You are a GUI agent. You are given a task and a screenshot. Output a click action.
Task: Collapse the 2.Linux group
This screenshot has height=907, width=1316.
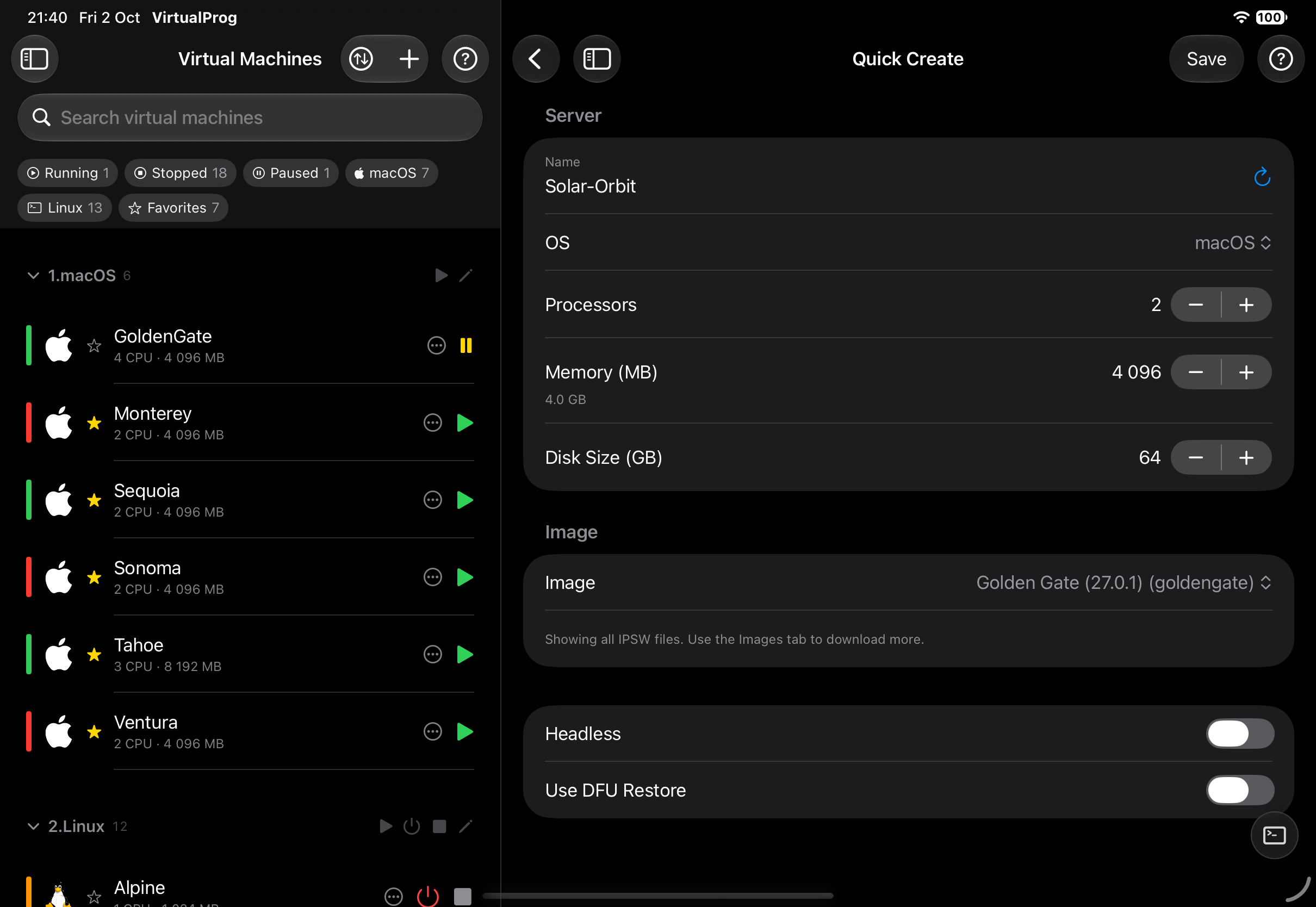click(x=33, y=826)
